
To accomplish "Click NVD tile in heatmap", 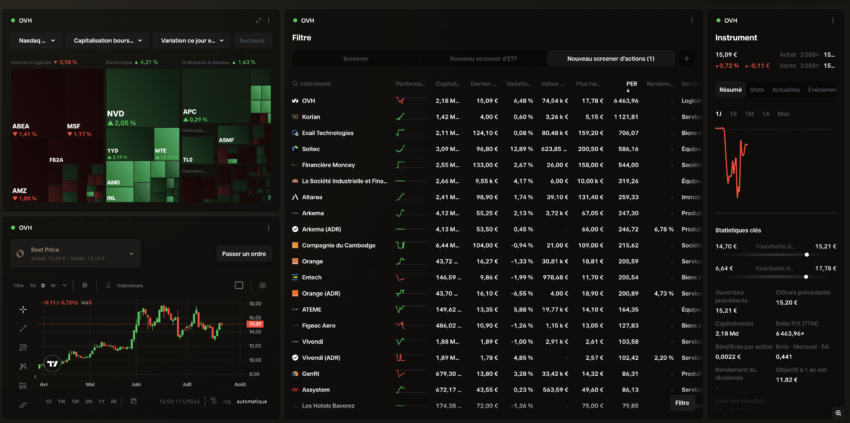I will tap(143, 98).
